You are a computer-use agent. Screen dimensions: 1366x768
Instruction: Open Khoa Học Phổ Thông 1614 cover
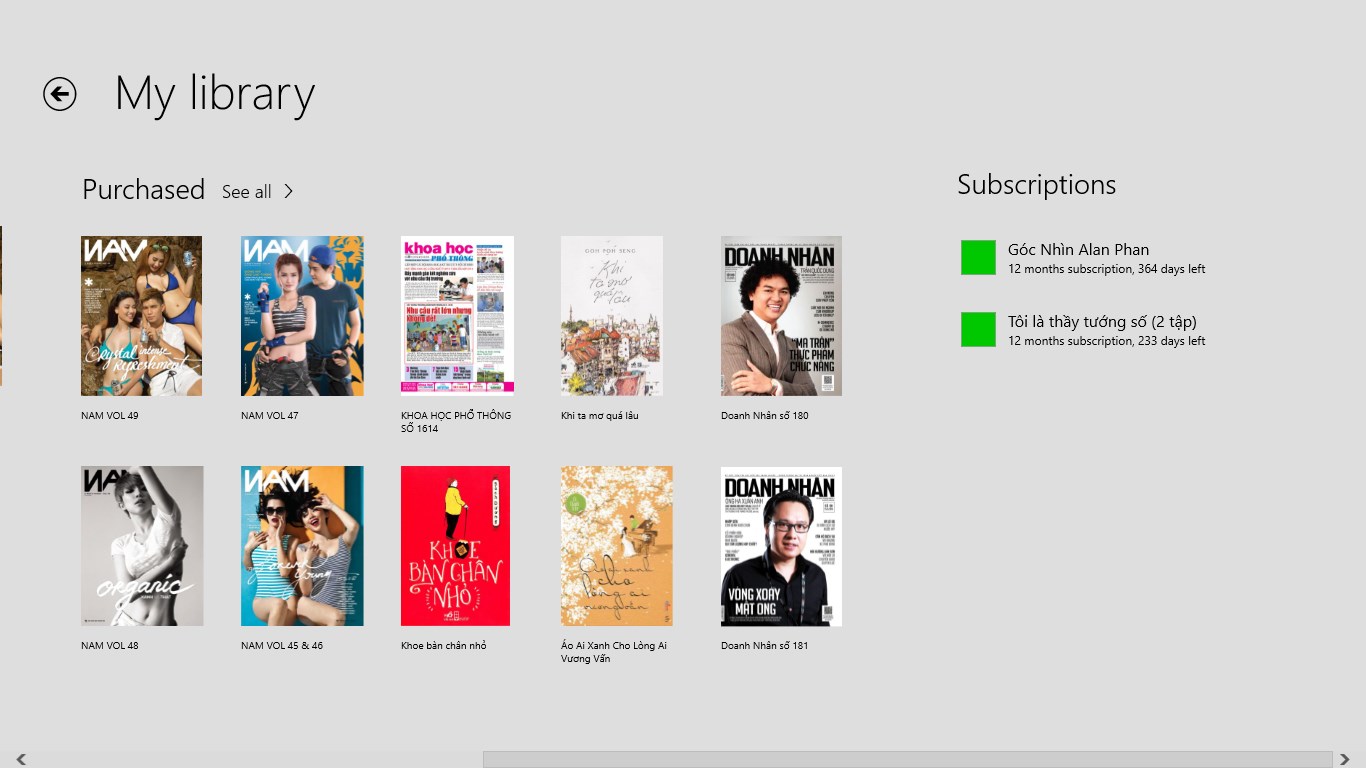[457, 316]
